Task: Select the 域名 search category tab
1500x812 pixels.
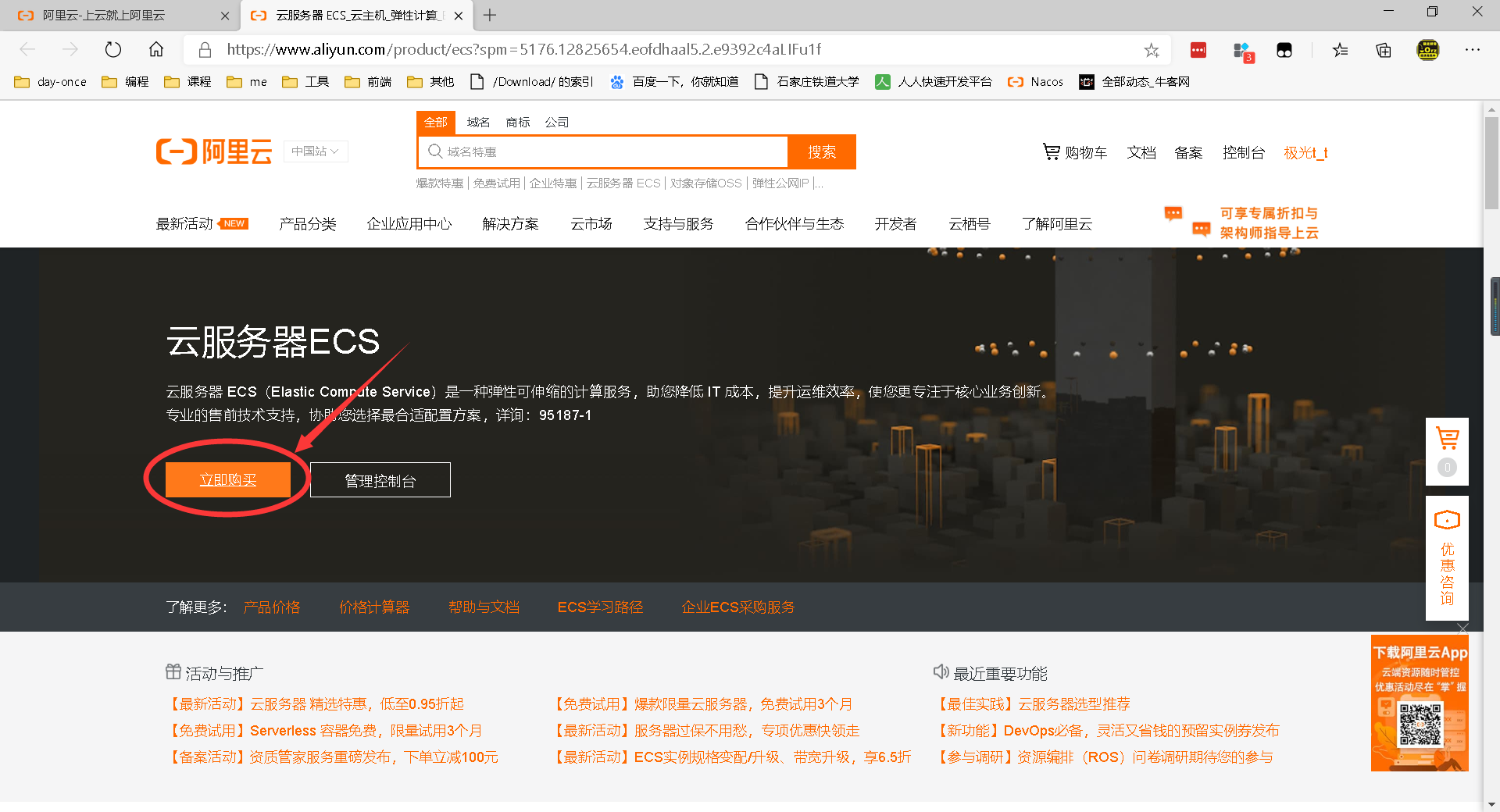Action: [478, 122]
